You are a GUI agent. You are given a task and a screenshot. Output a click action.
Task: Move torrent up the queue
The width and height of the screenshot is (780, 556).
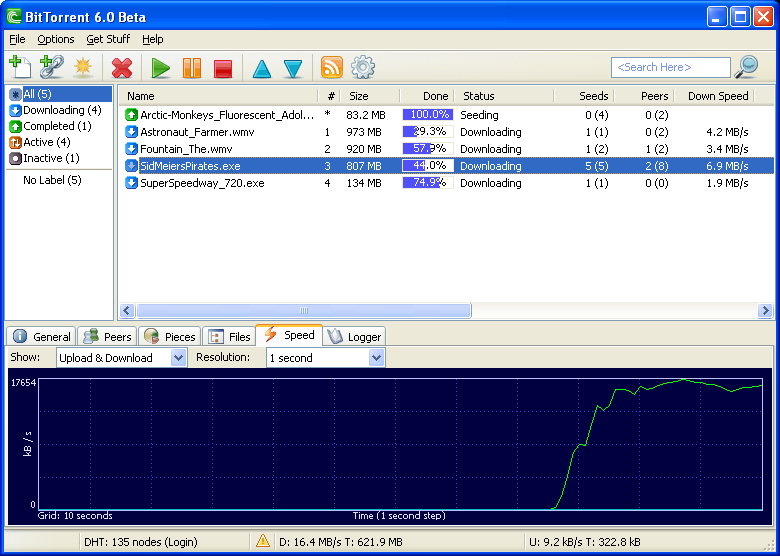[x=262, y=68]
